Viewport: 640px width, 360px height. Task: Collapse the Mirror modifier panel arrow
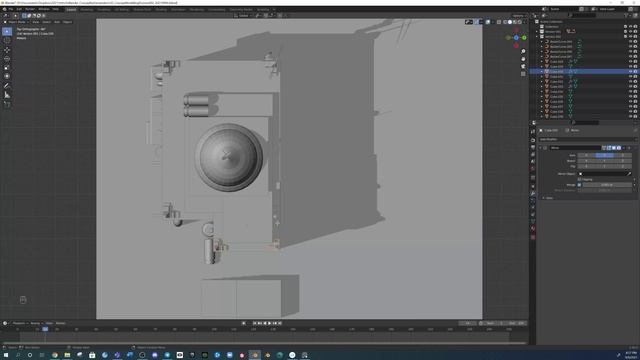click(x=541, y=148)
